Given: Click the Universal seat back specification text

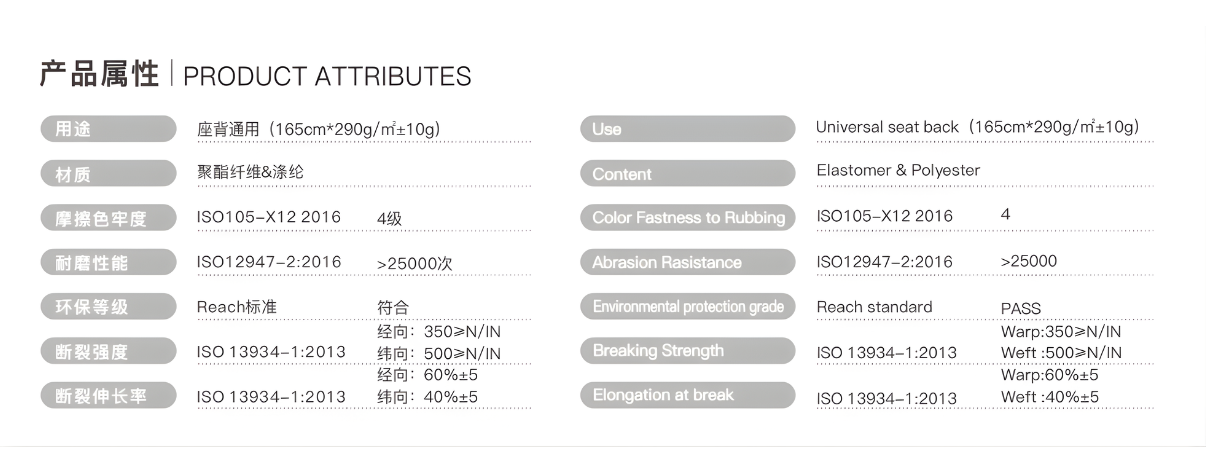Looking at the screenshot, I should [x=977, y=127].
